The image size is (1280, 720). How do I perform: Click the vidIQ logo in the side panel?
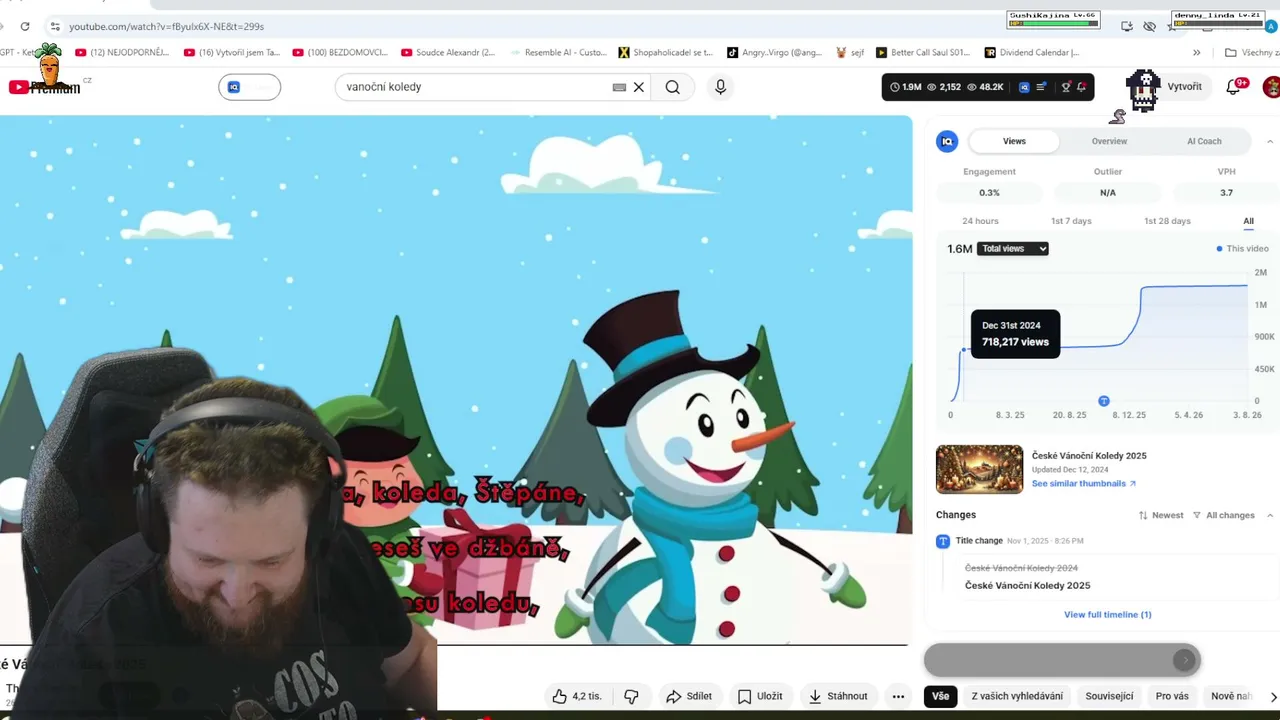pyautogui.click(x=947, y=142)
